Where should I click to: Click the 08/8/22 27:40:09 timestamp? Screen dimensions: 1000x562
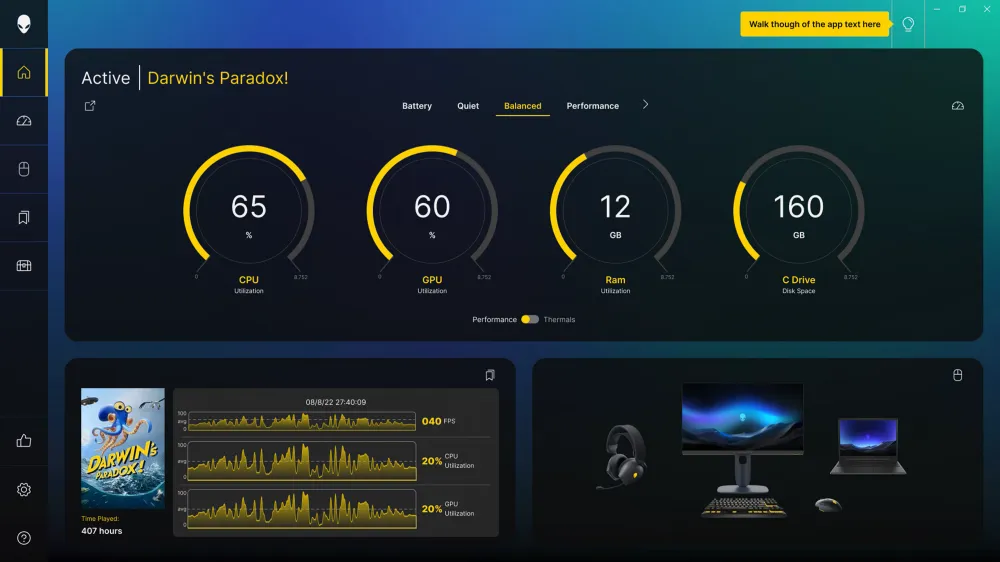pos(335,402)
